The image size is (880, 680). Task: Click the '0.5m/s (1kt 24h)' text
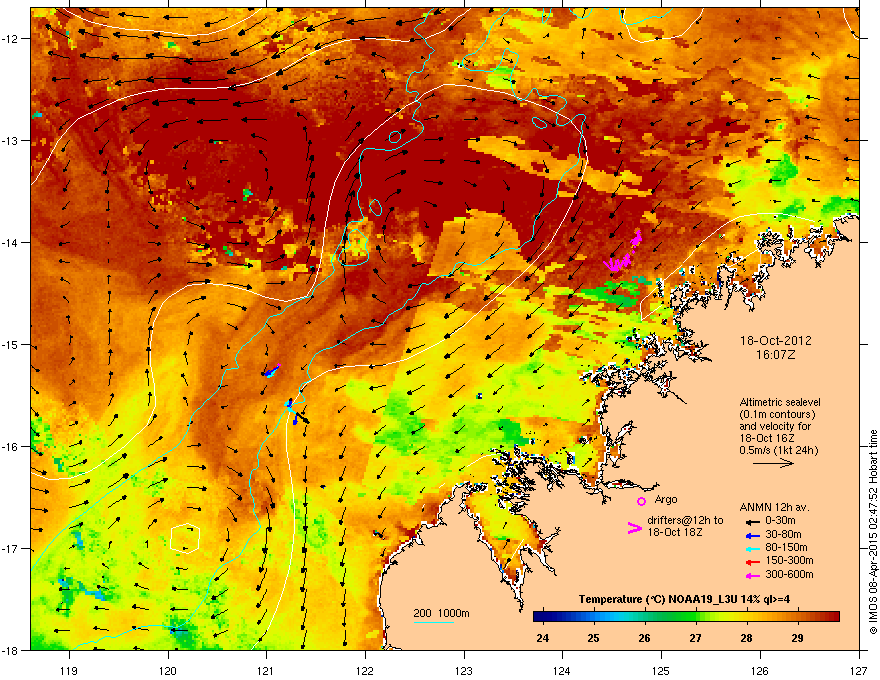778,450
